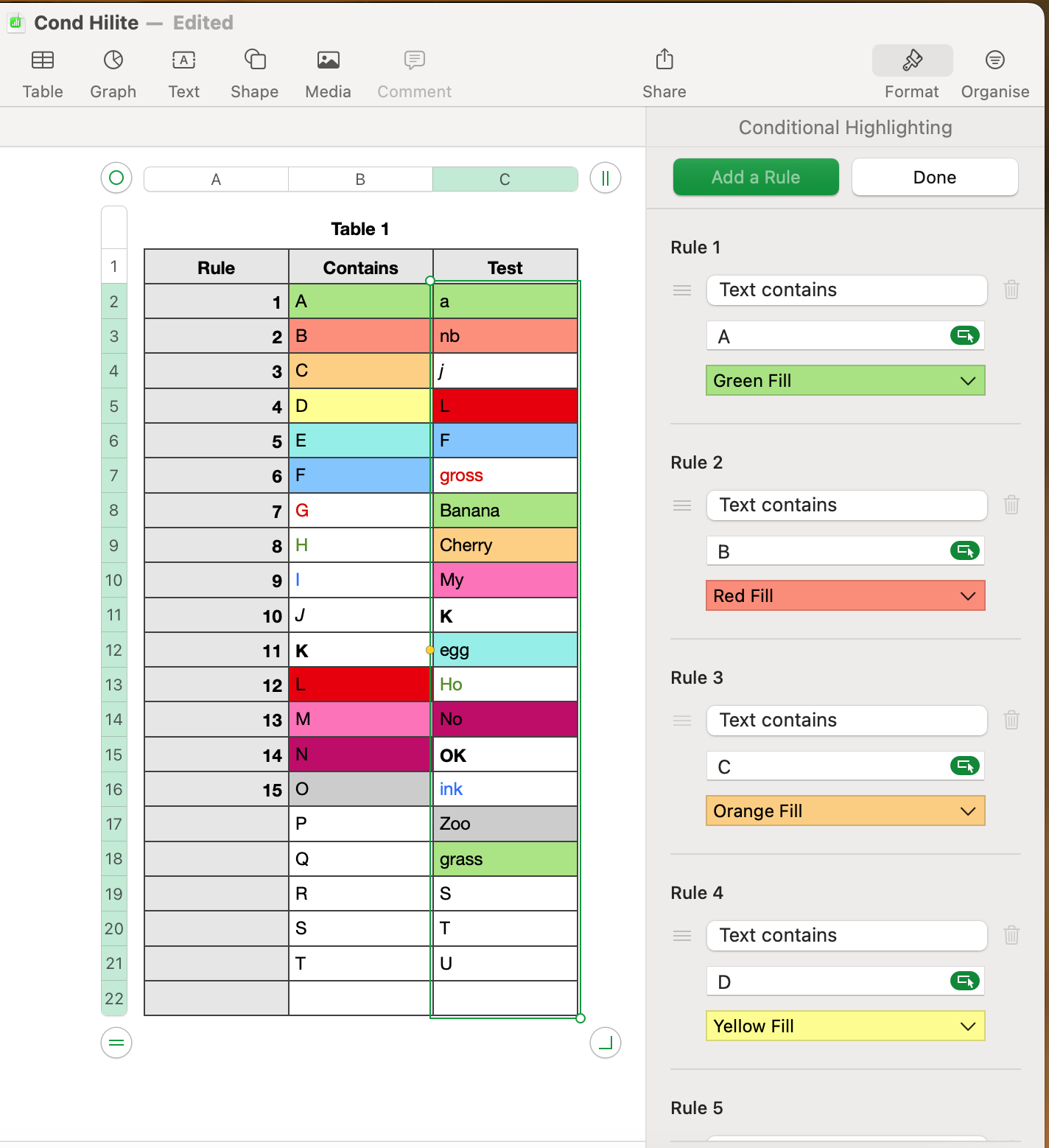Select row 22 header
This screenshot has width=1049, height=1148.
(114, 998)
